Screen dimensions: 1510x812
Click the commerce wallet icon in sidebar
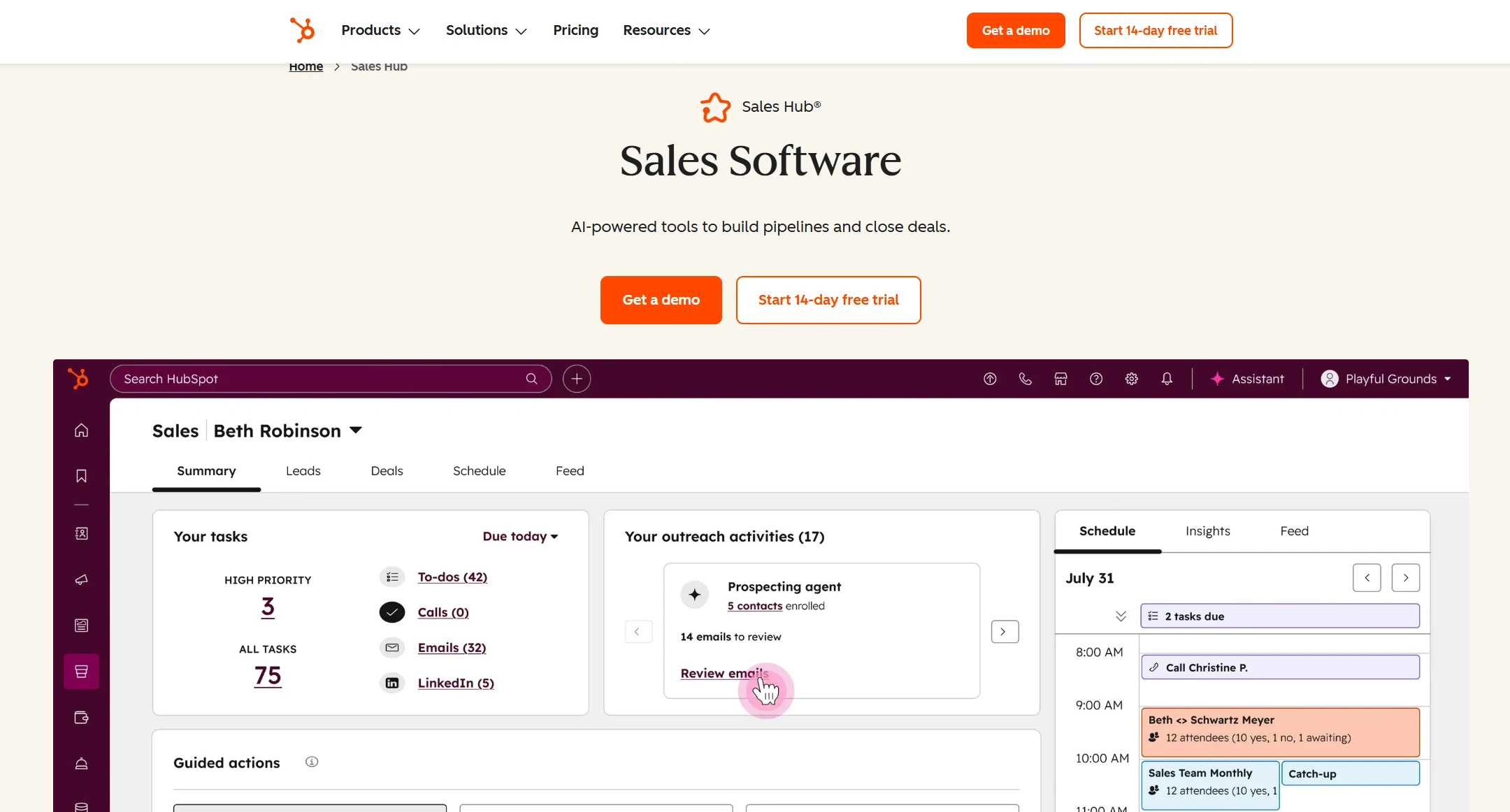[x=82, y=718]
